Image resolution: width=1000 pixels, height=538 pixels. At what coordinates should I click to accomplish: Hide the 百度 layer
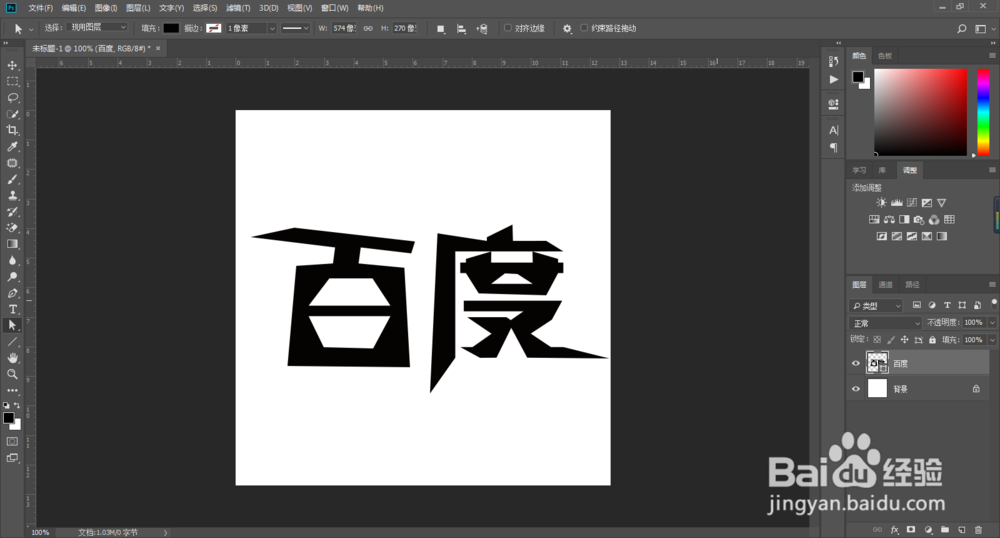tap(856, 363)
